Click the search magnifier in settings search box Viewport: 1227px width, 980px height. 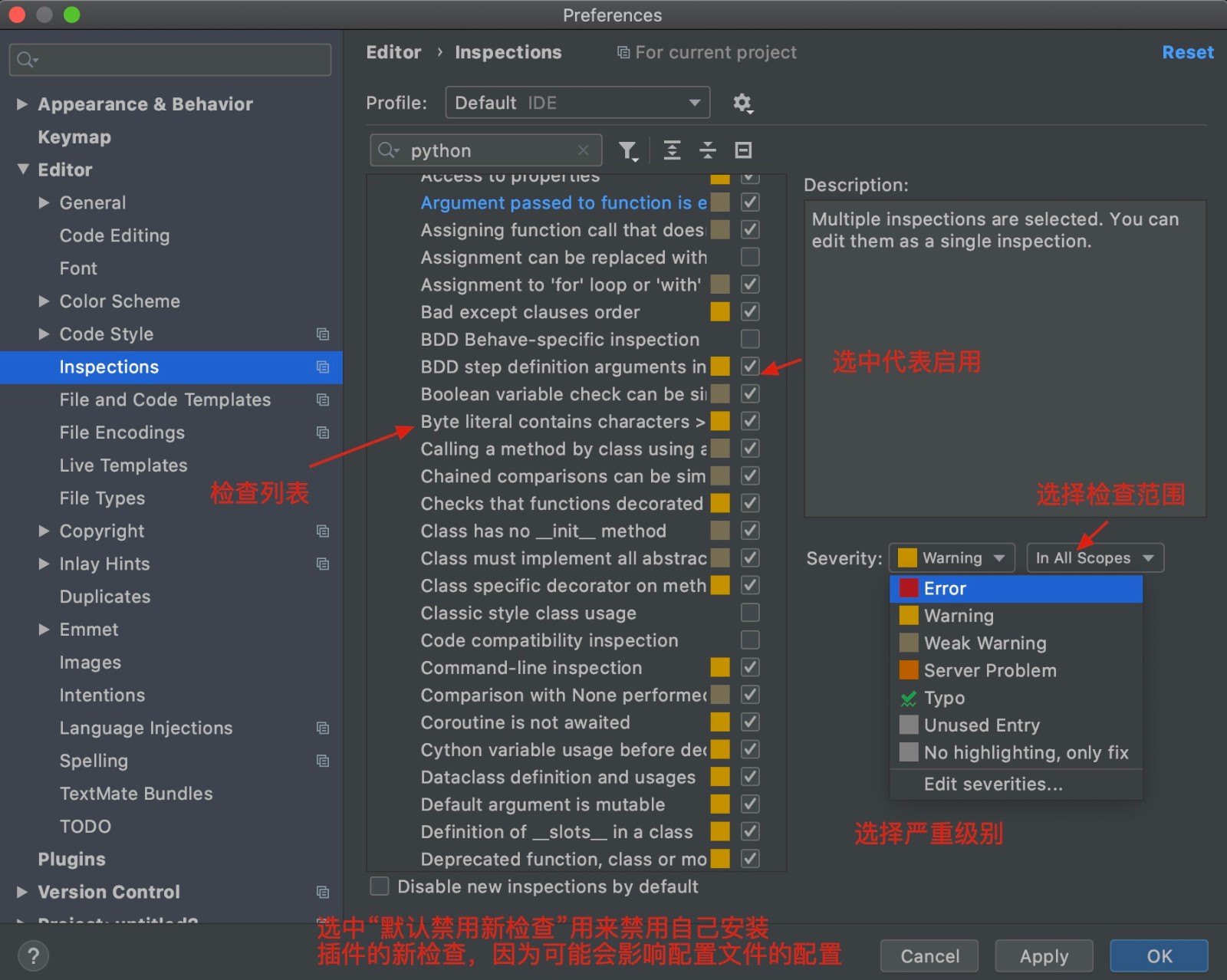[x=26, y=60]
